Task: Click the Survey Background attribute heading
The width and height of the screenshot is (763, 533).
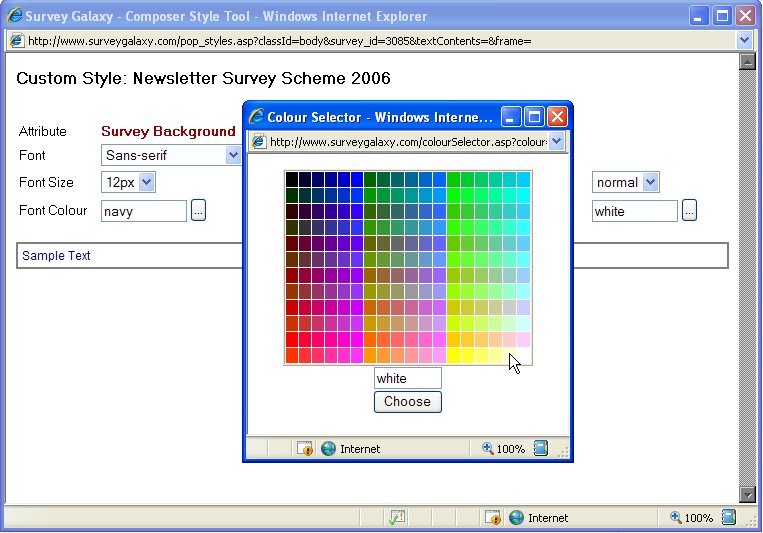Action: [x=168, y=131]
